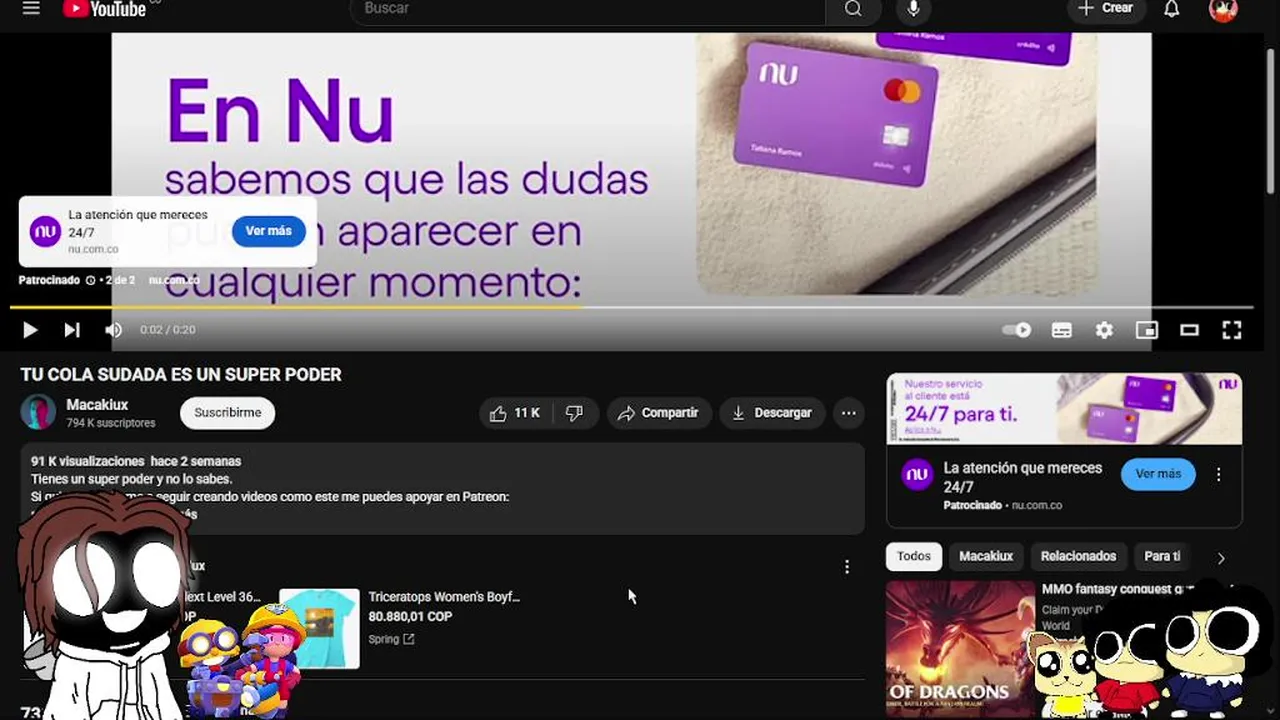Open the Crear create menu
Image resolution: width=1280 pixels, height=720 pixels.
(x=1105, y=8)
